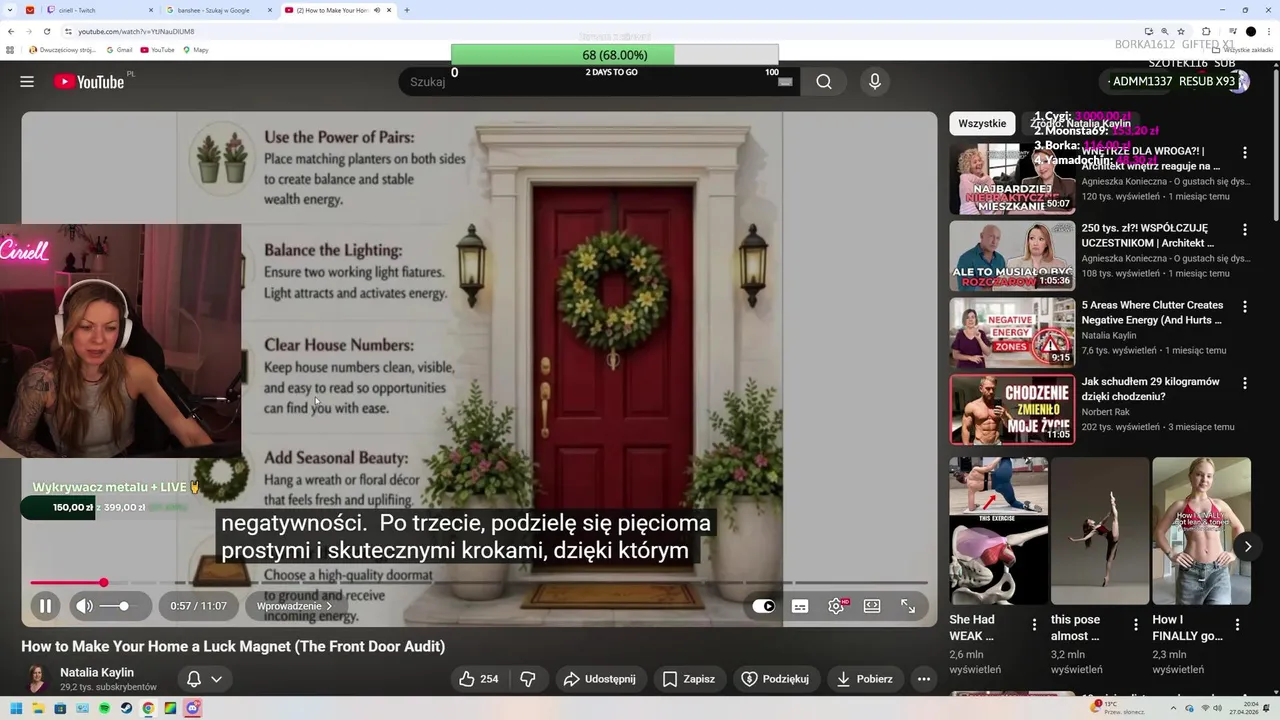
Task: Click the address bar URL
Action: (136, 31)
